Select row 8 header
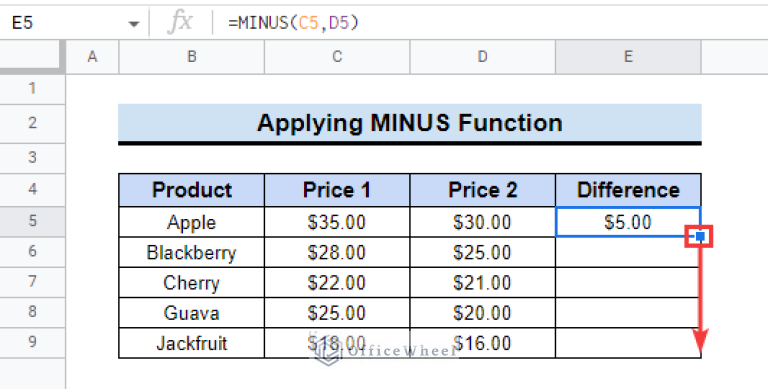The height and width of the screenshot is (389, 768). tap(32, 313)
